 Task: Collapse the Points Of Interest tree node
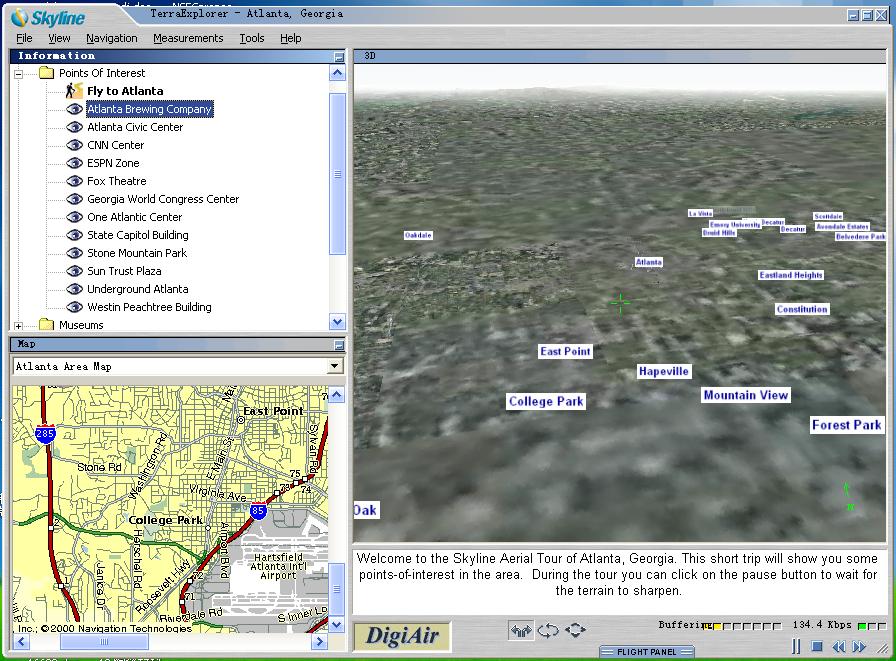(19, 74)
